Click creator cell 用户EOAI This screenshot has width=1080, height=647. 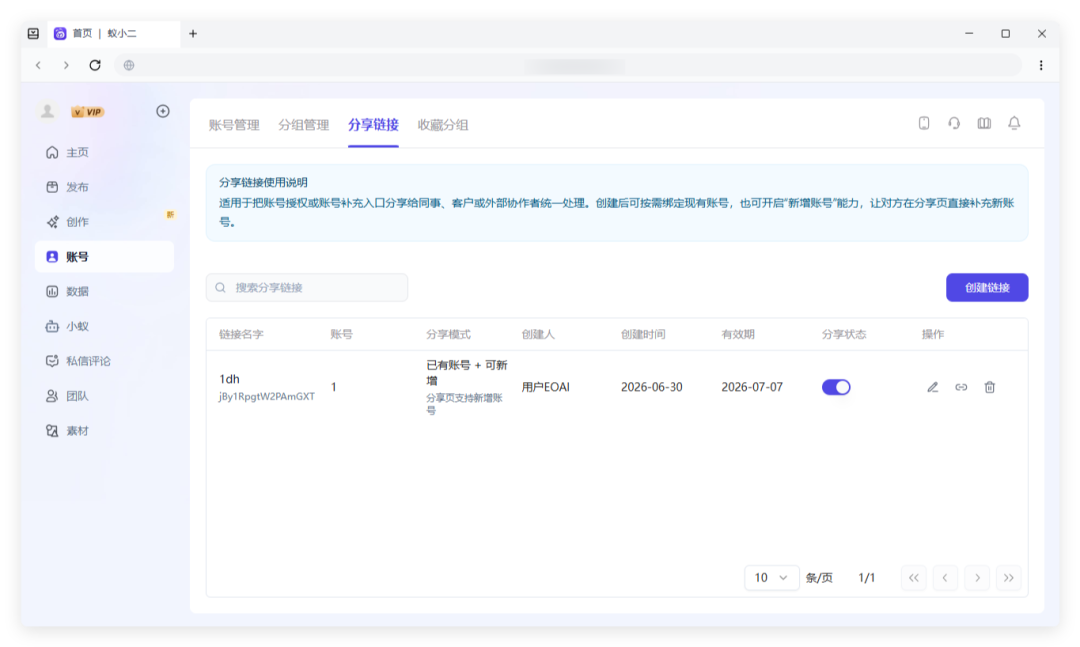[x=546, y=387]
